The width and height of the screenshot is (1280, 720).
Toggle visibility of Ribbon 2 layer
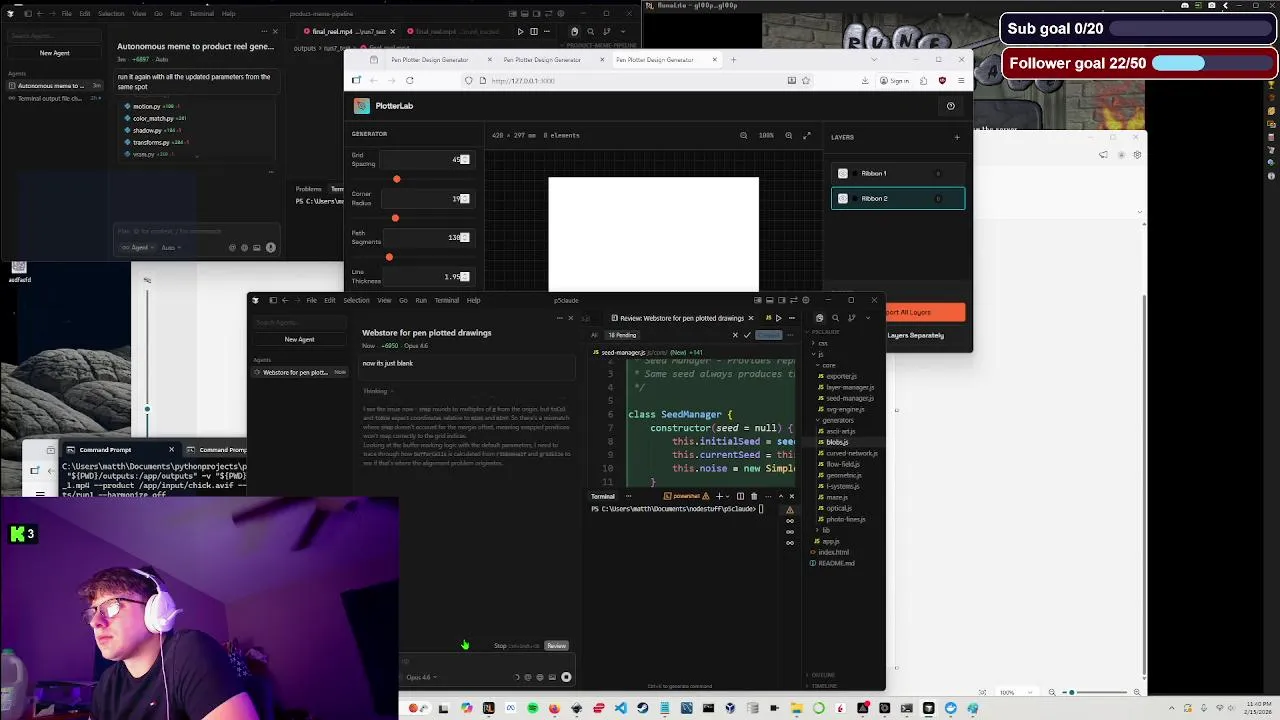tap(843, 198)
